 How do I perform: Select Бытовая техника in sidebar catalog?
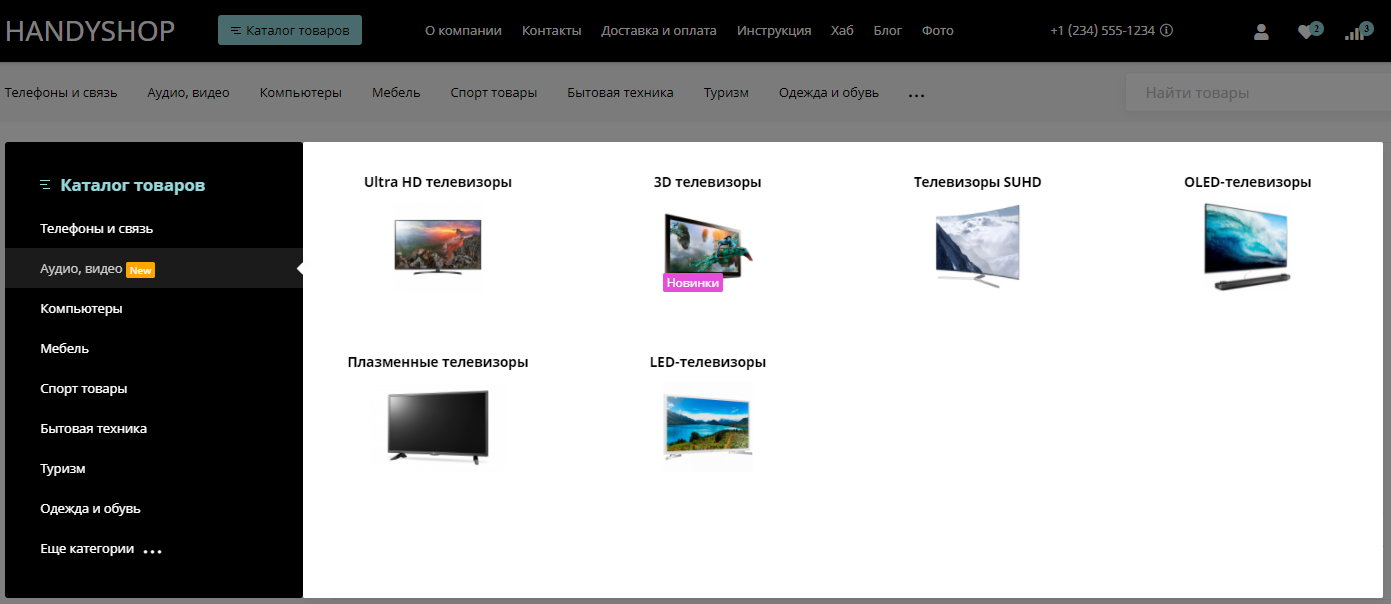click(93, 429)
